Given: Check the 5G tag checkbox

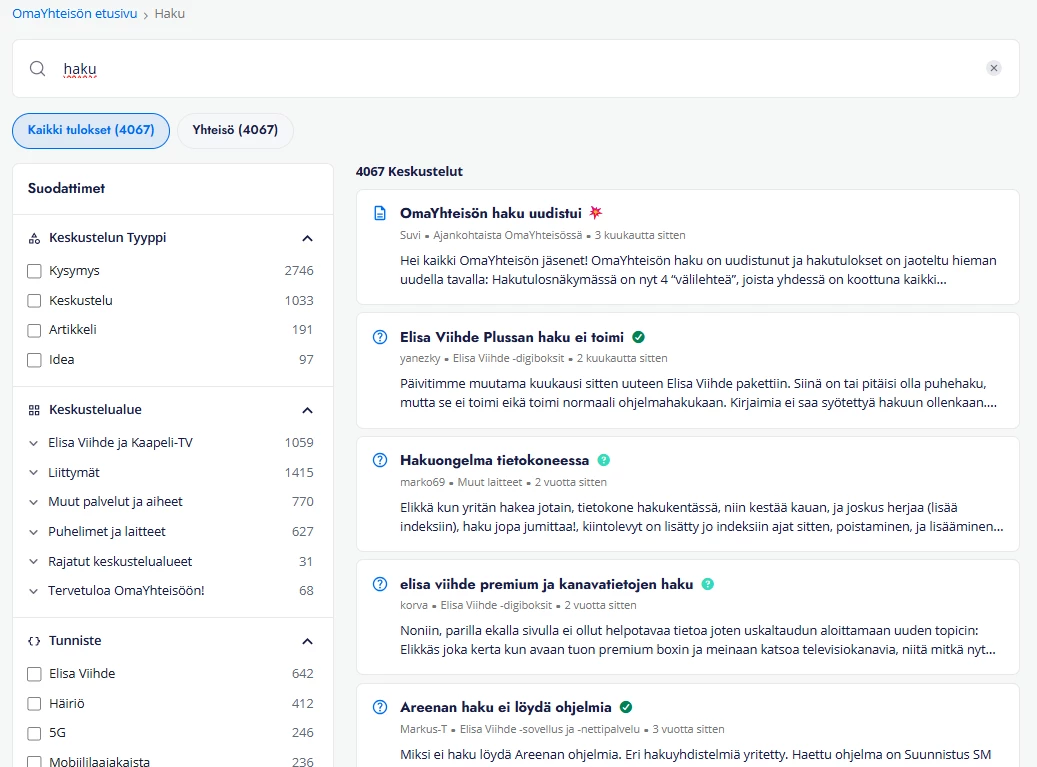Looking at the screenshot, I should point(34,733).
